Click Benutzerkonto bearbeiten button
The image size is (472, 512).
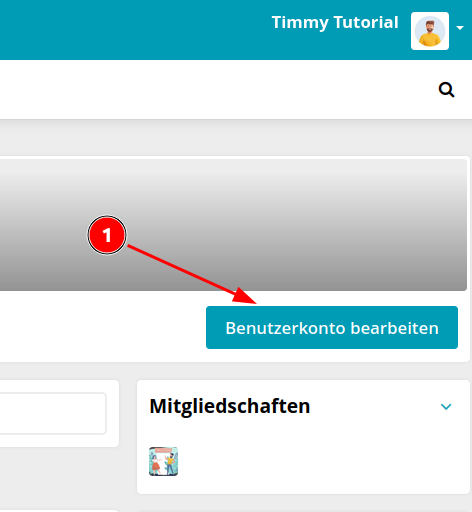click(332, 327)
